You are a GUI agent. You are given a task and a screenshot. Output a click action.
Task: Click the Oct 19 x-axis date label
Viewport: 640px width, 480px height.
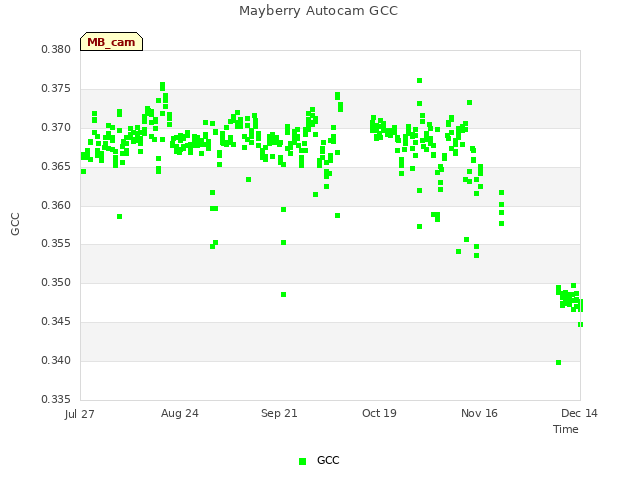tap(379, 413)
